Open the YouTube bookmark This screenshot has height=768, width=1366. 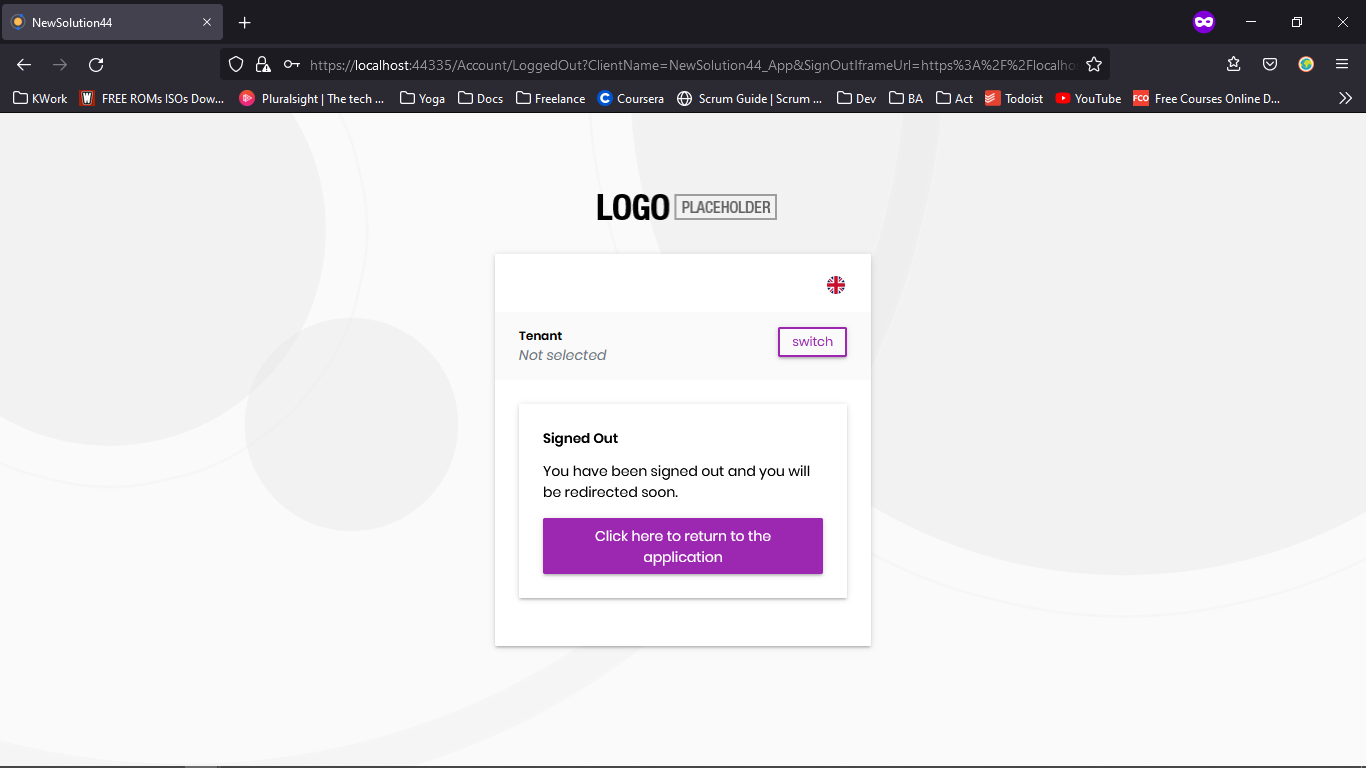coord(1088,98)
